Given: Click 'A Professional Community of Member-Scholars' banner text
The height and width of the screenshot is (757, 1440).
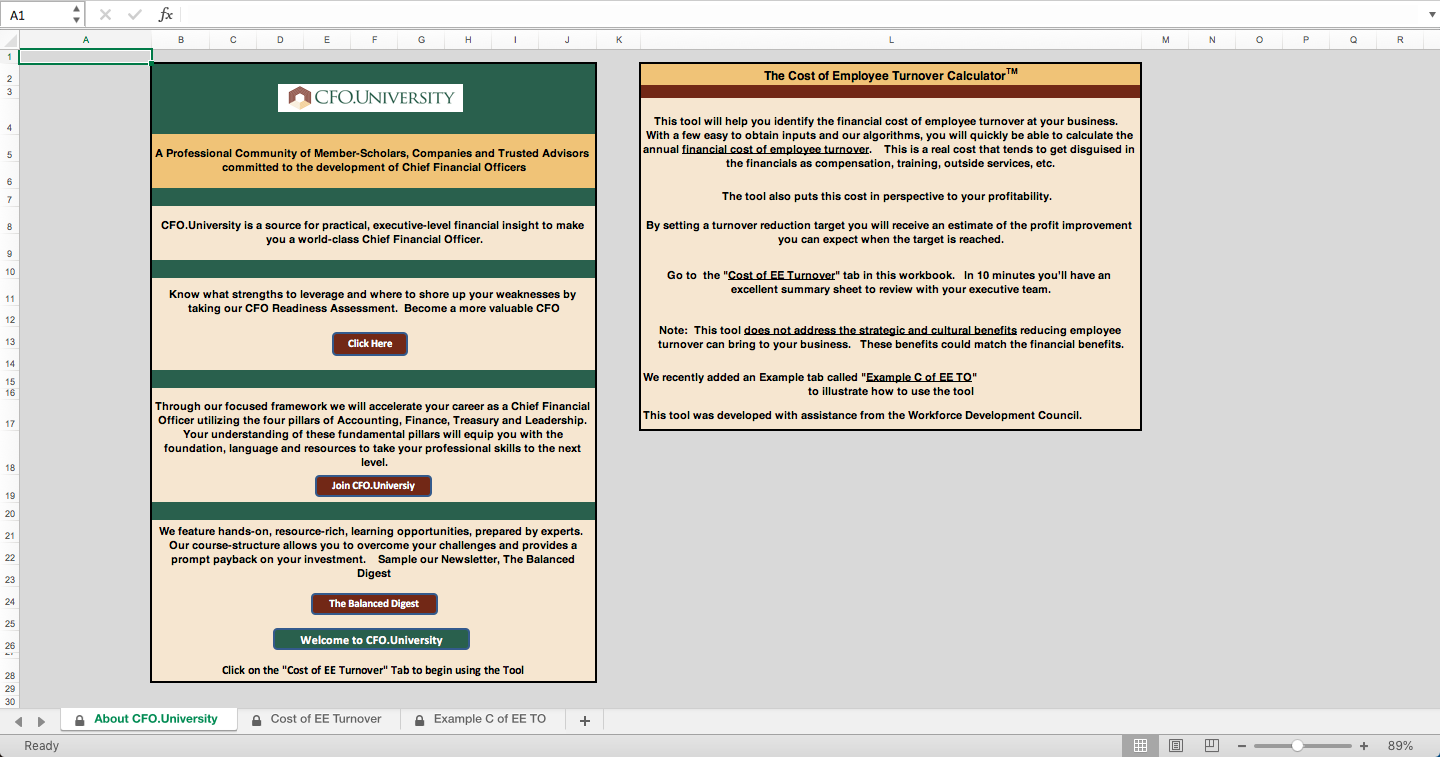Looking at the screenshot, I should [373, 160].
